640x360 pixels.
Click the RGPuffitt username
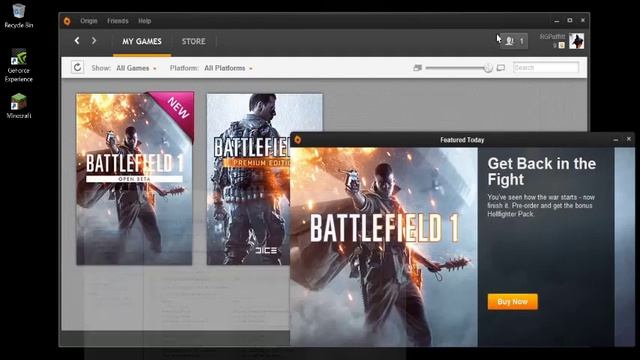(552, 37)
